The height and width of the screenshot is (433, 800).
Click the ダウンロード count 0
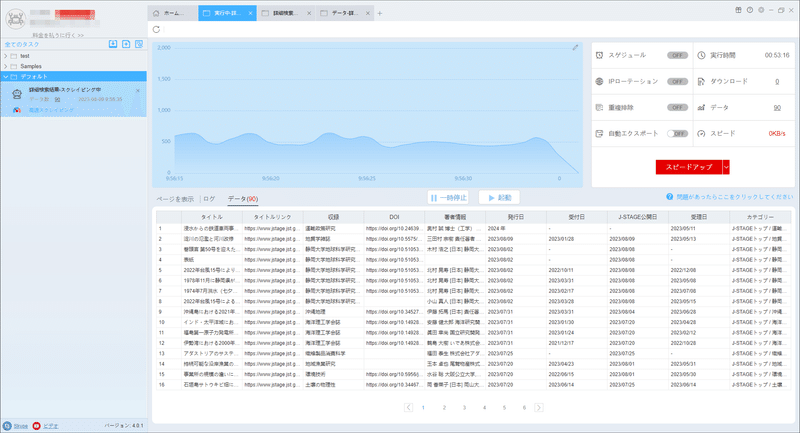click(x=777, y=82)
